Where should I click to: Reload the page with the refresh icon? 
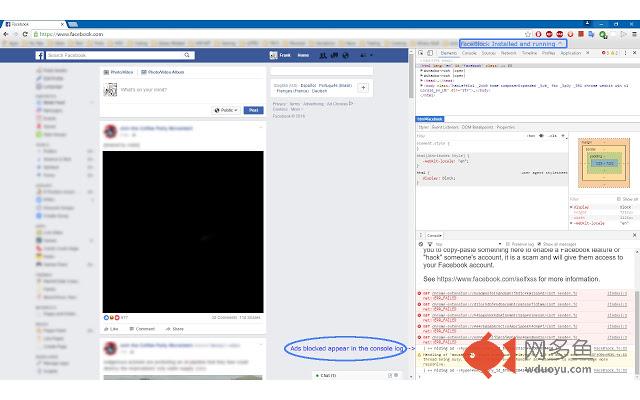pyautogui.click(x=25, y=34)
